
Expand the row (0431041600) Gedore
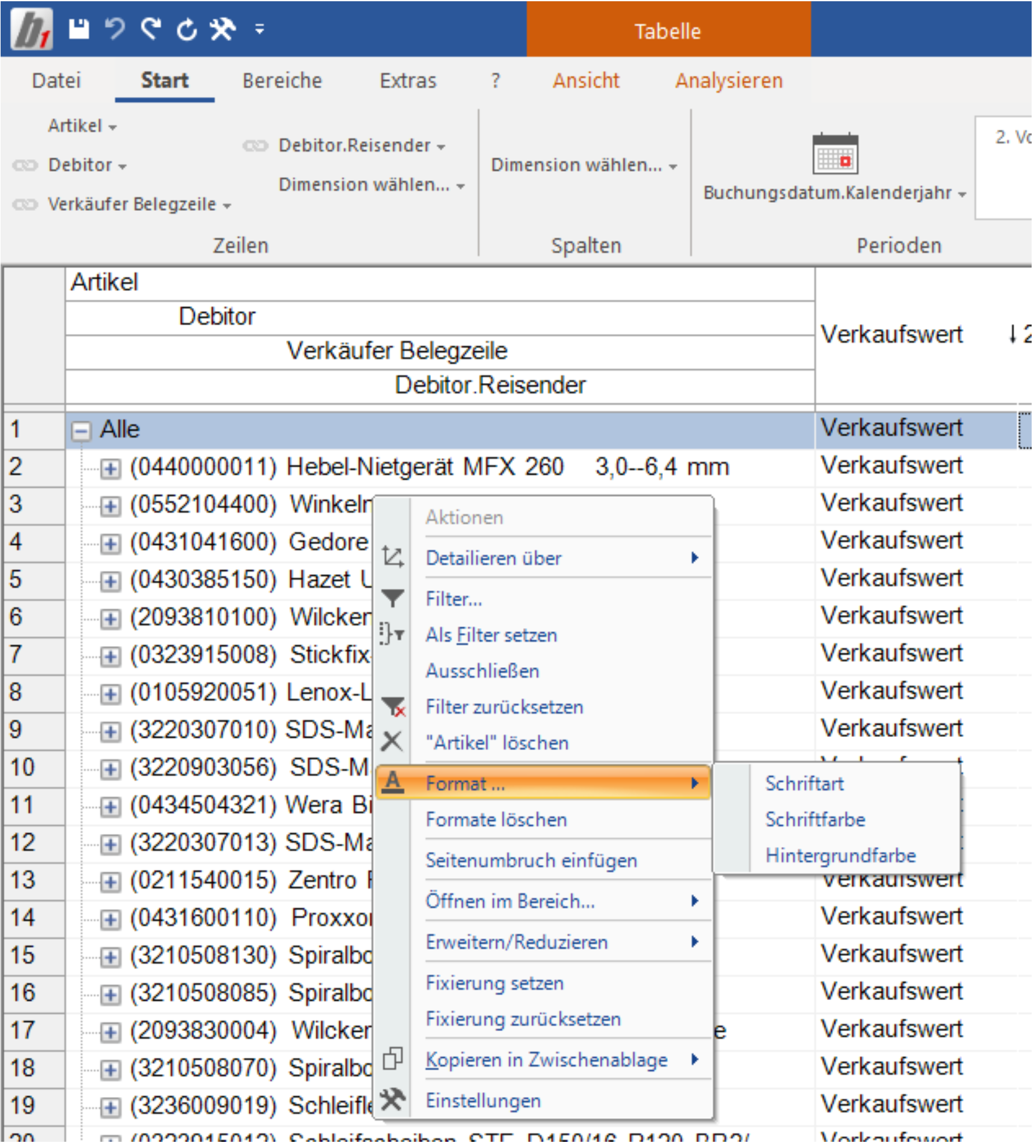(x=111, y=545)
